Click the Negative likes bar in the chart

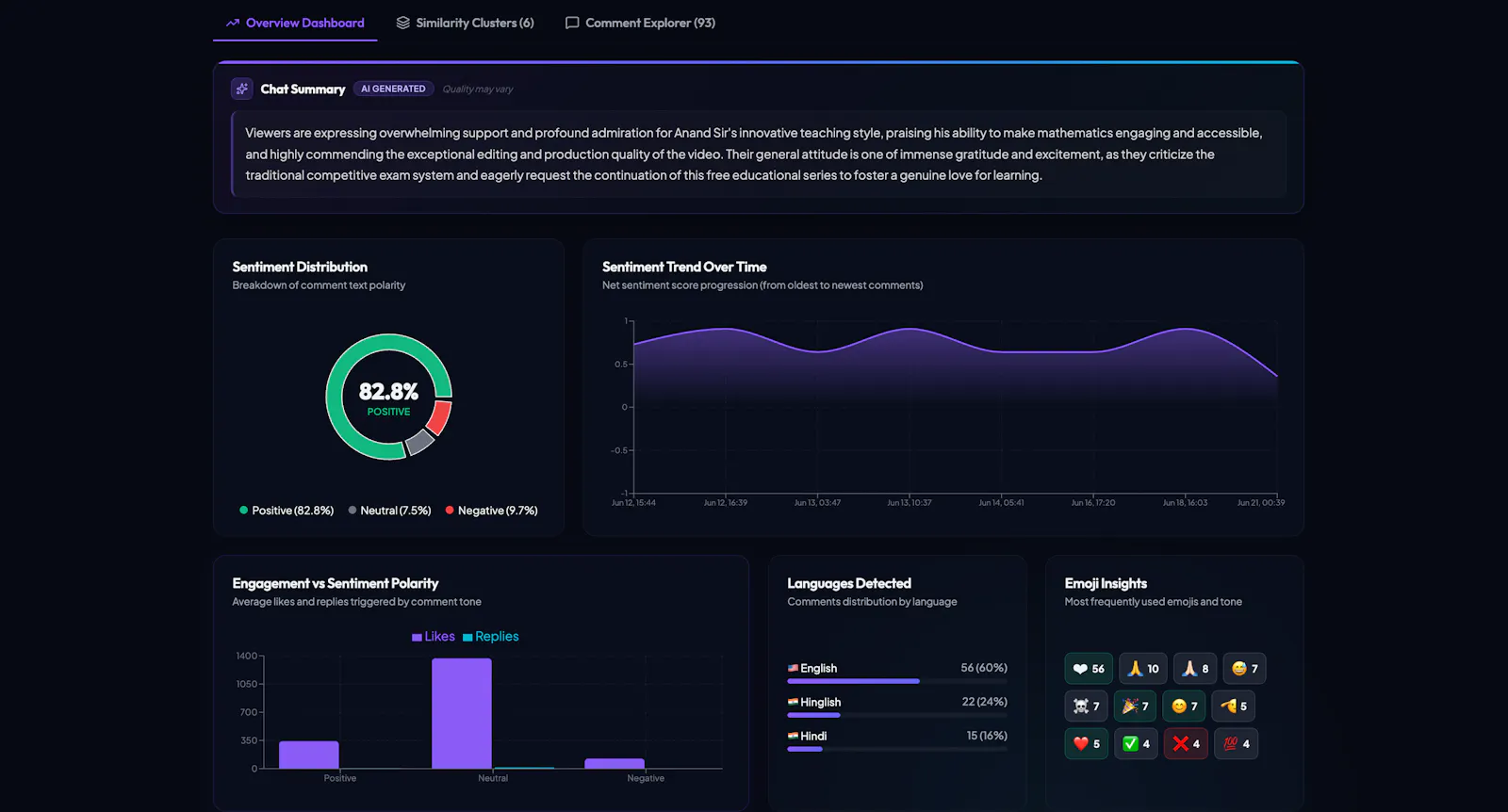point(615,763)
